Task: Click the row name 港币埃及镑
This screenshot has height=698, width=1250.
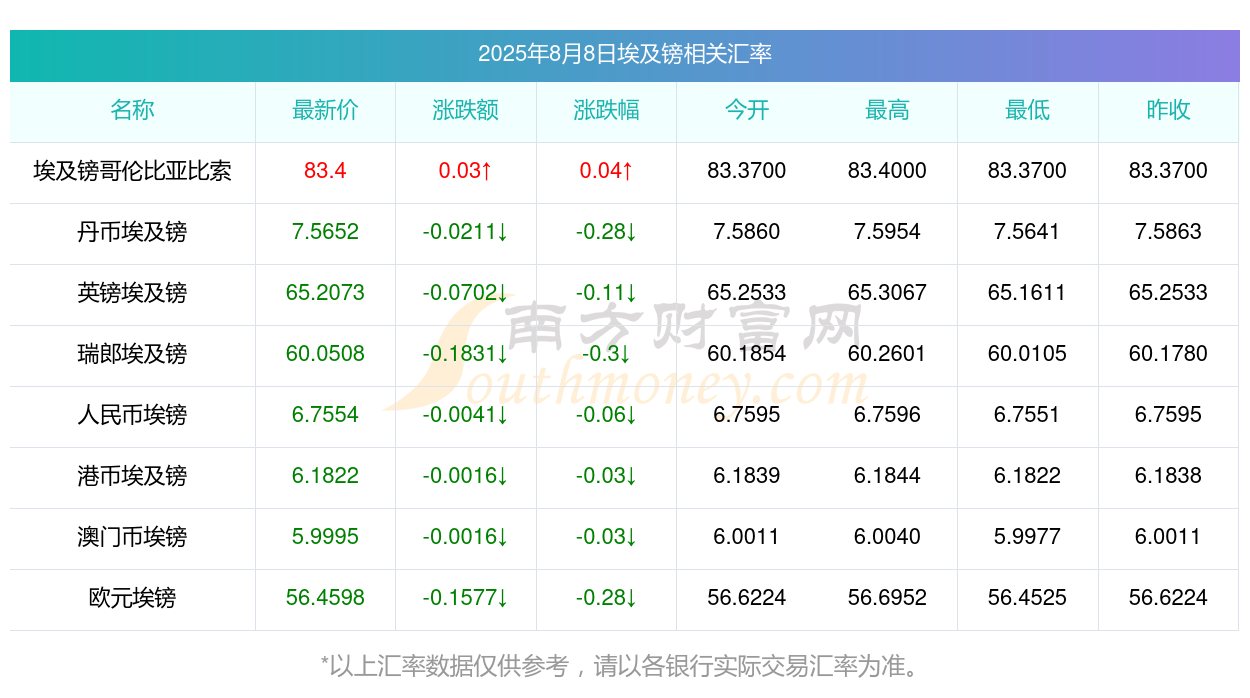Action: [x=132, y=476]
